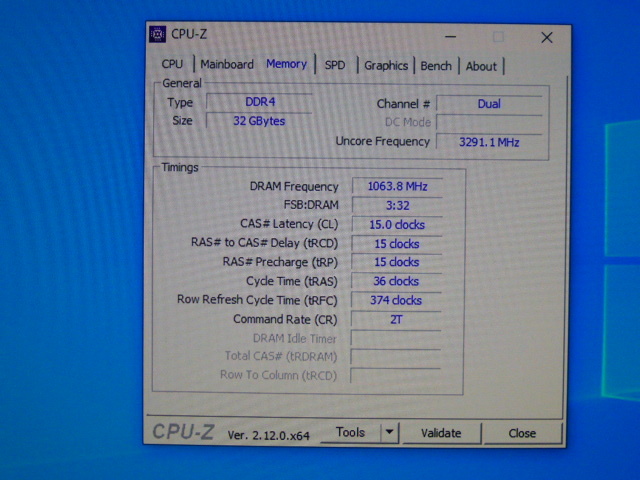Select the DDR4 type value
Image resolution: width=640 pixels, height=480 pixels.
260,102
